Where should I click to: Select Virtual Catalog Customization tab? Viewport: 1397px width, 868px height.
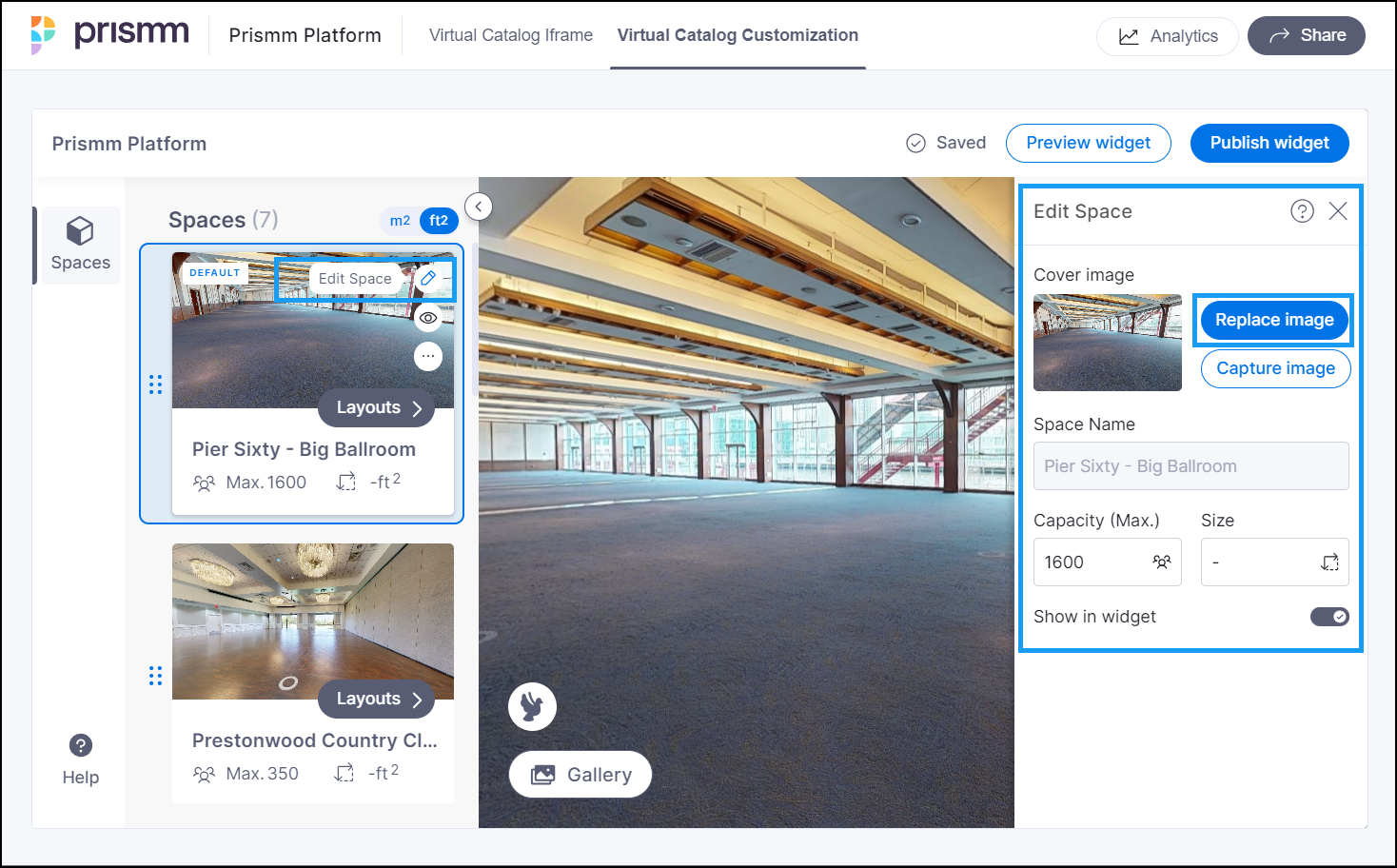tap(738, 35)
